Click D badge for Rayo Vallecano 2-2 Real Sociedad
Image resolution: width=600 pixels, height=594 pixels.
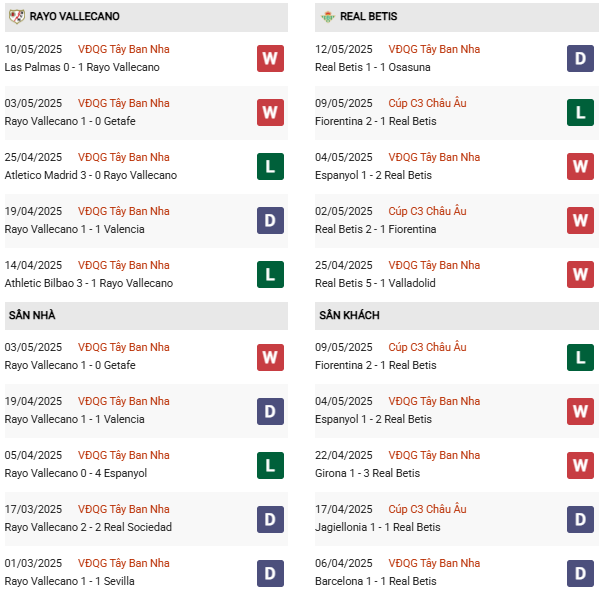click(270, 519)
